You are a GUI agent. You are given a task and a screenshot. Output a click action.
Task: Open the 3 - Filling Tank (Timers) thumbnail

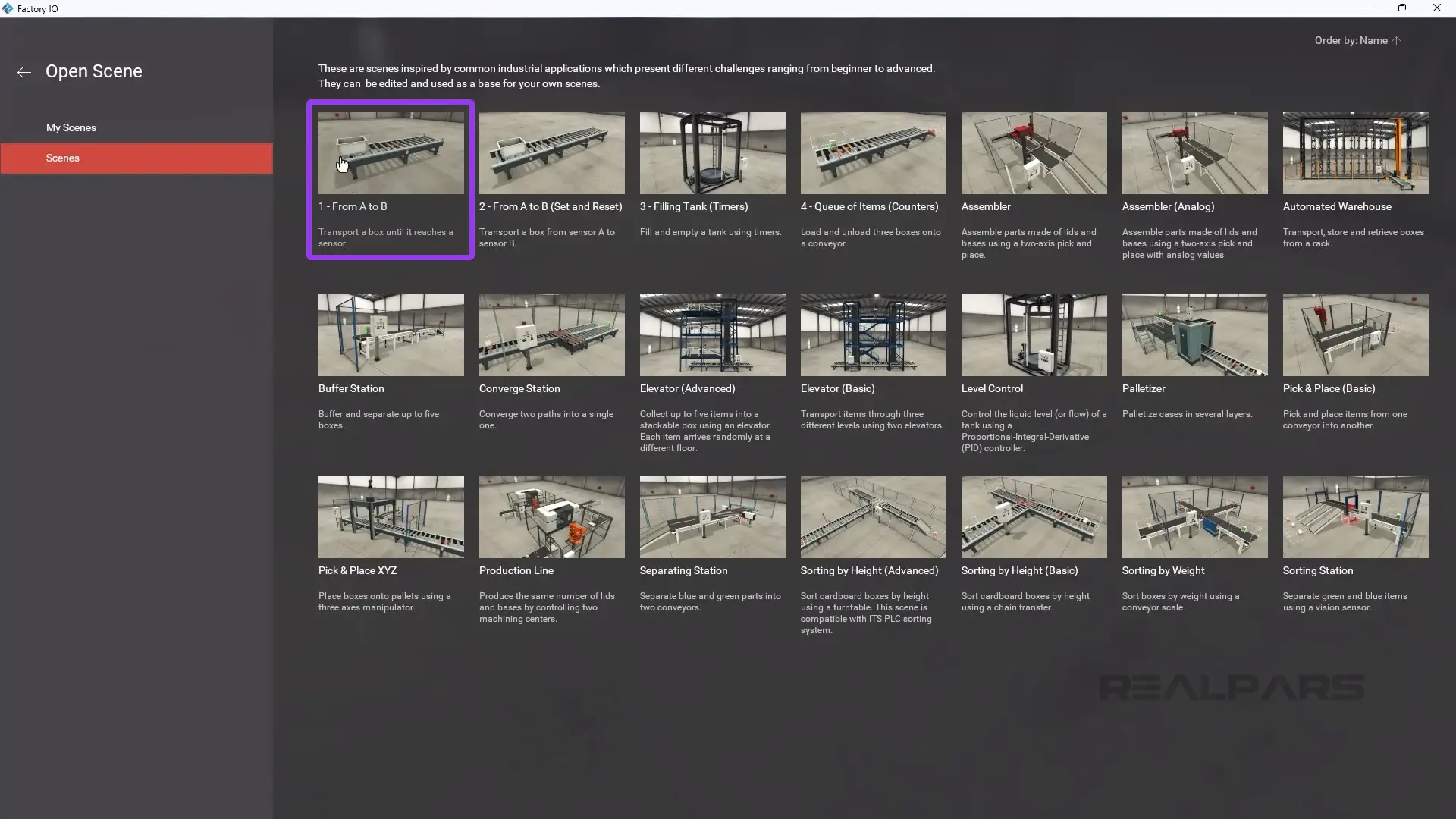pos(712,153)
